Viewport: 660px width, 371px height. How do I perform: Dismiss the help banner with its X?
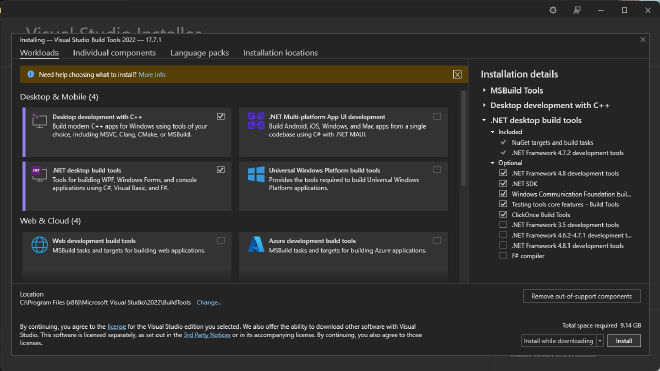pyautogui.click(x=457, y=75)
